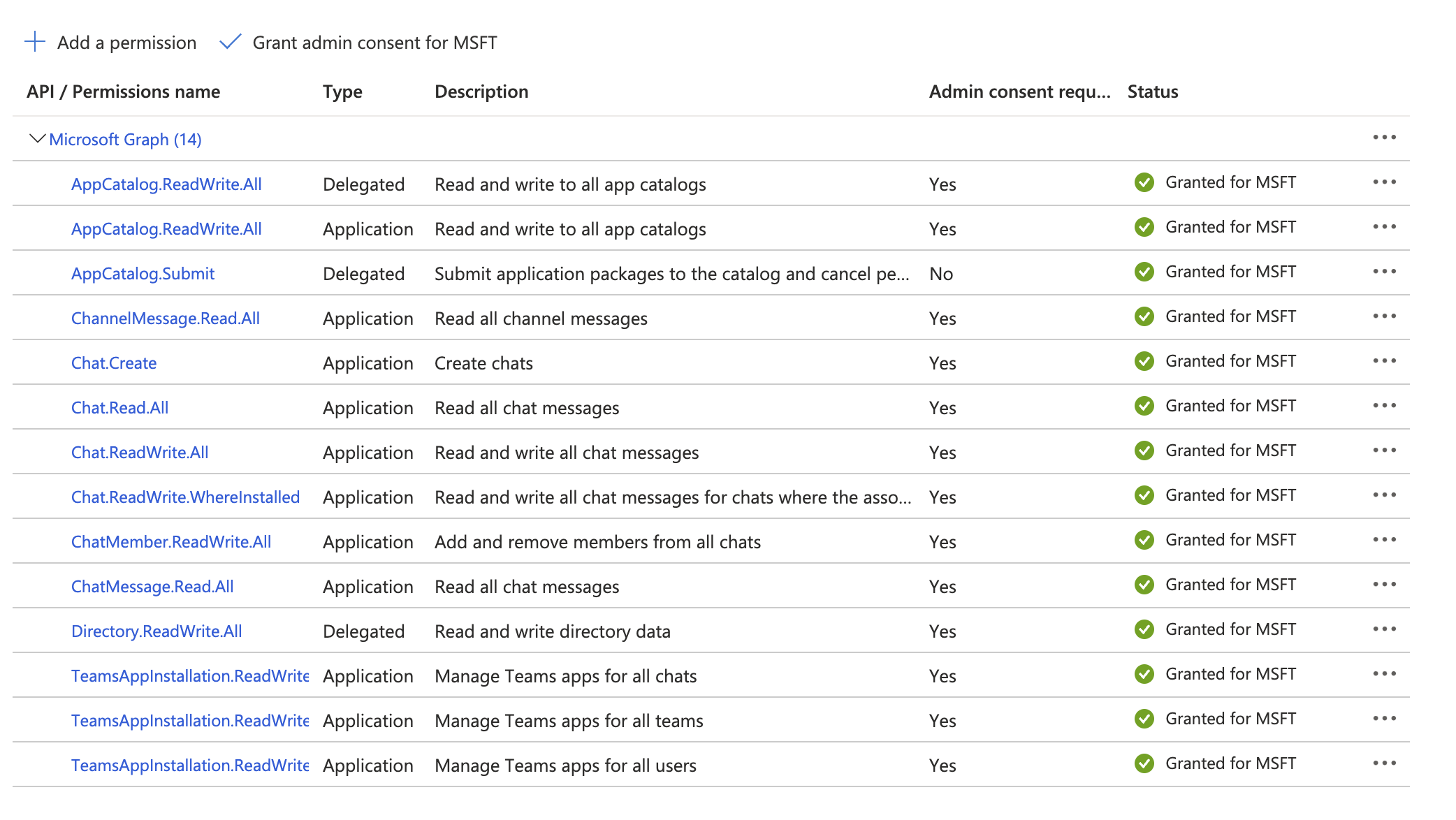
Task: Click the granted icon on the last TeamsAppInstallation row
Action: click(x=1144, y=763)
